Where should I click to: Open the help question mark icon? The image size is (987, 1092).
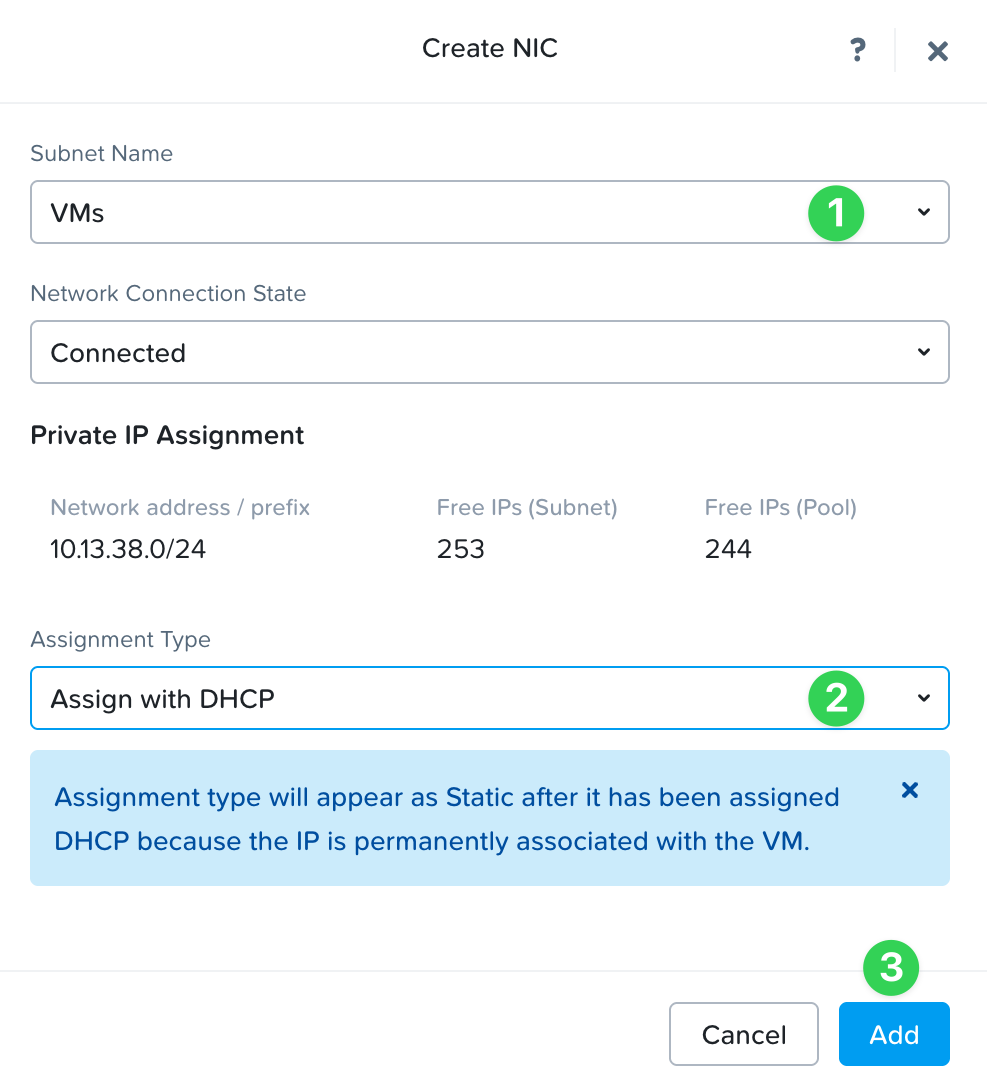pos(857,50)
